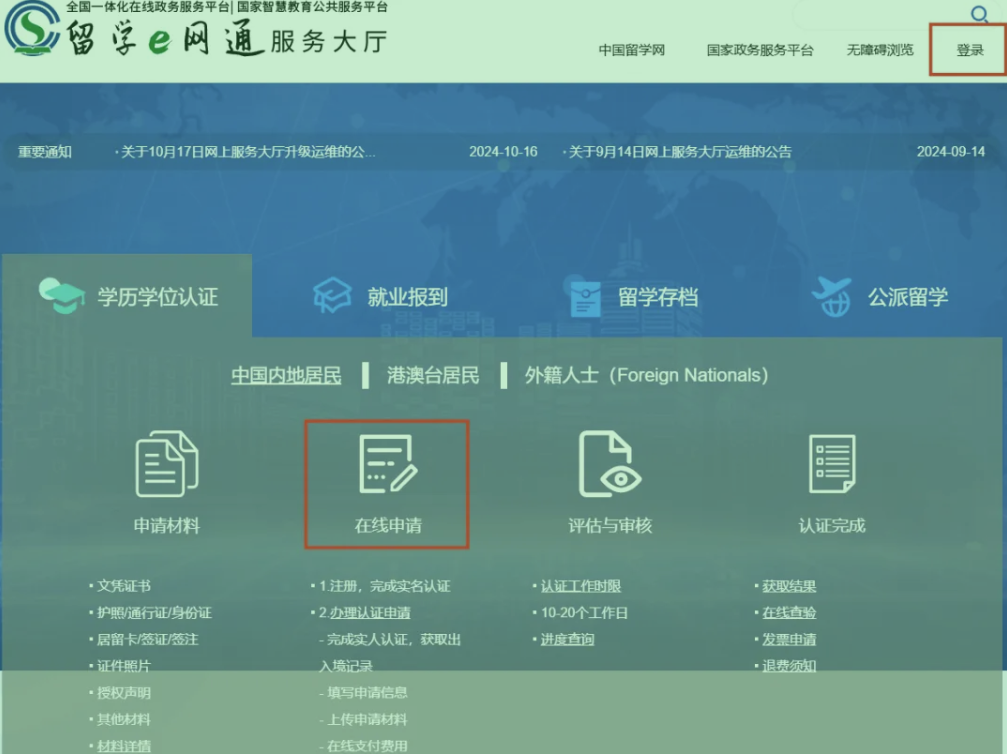Screen dimensions: 1007x754
Task: Open the 10月17日 upgrade maintenance notice
Action: (x=248, y=152)
